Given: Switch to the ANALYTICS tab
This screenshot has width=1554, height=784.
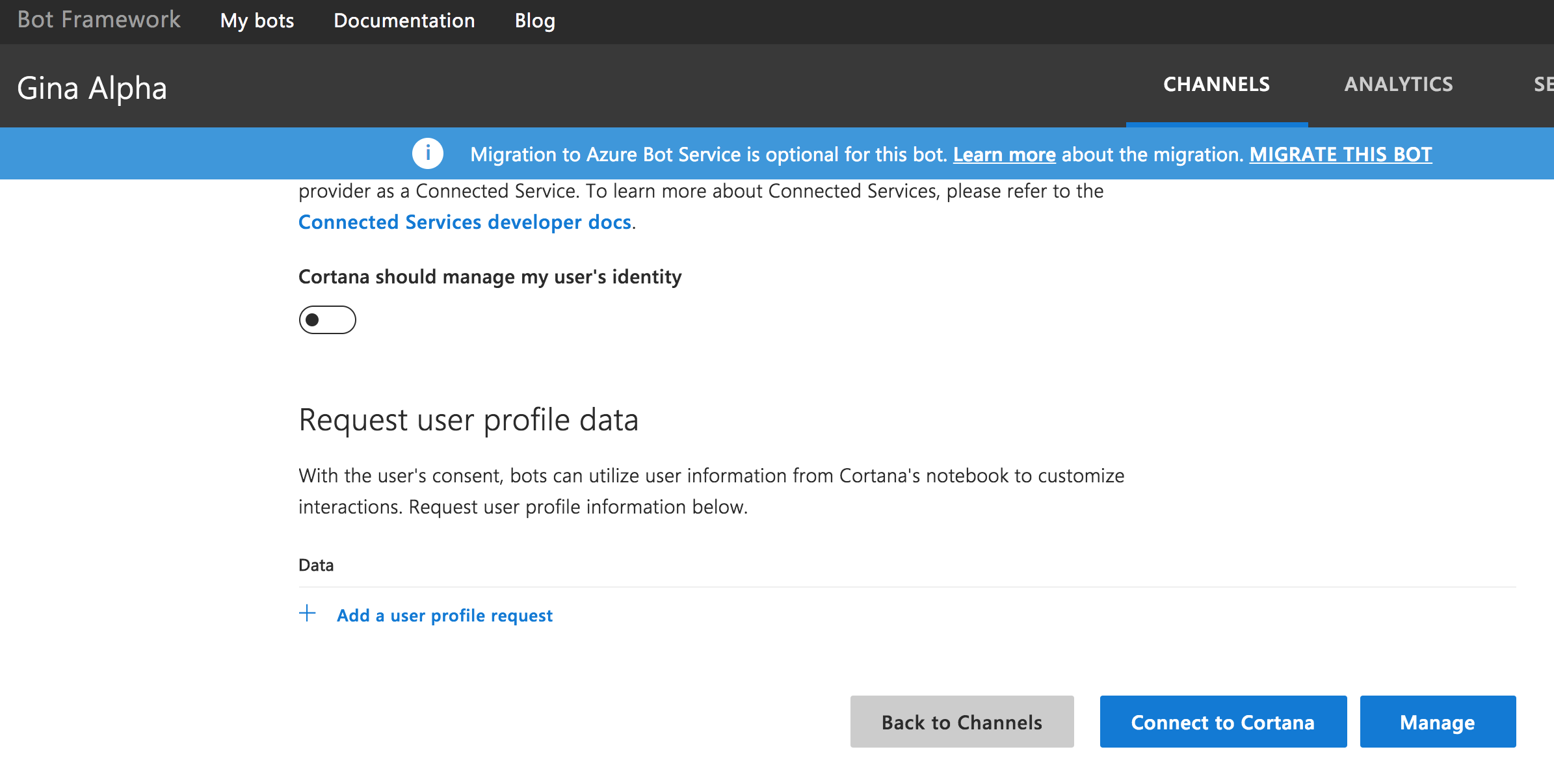Looking at the screenshot, I should [x=1399, y=84].
